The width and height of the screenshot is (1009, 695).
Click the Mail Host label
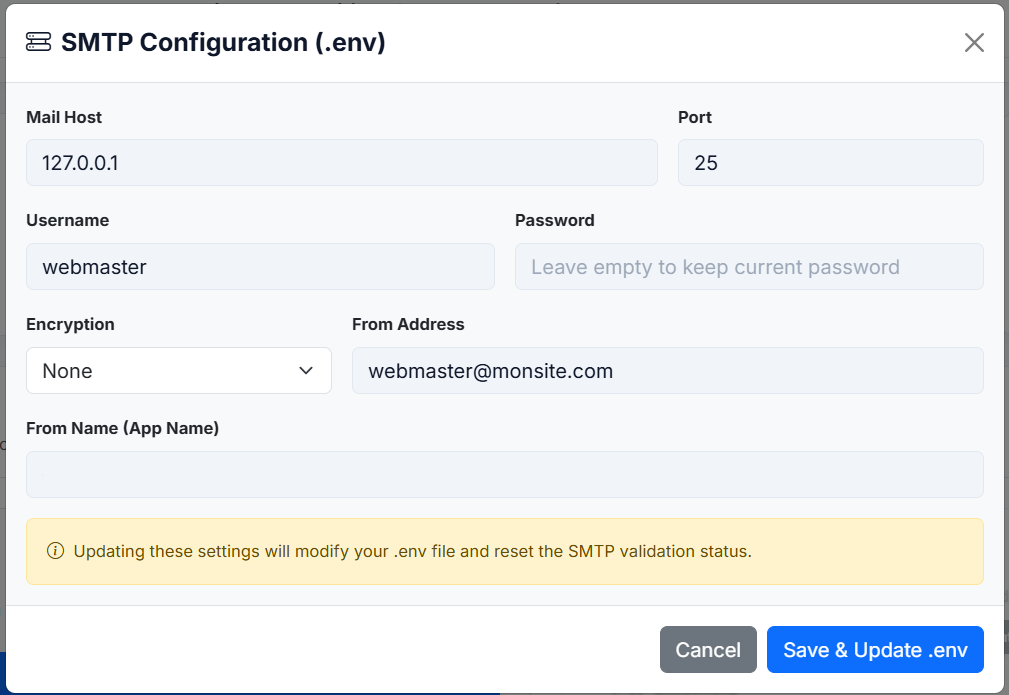tap(63, 117)
